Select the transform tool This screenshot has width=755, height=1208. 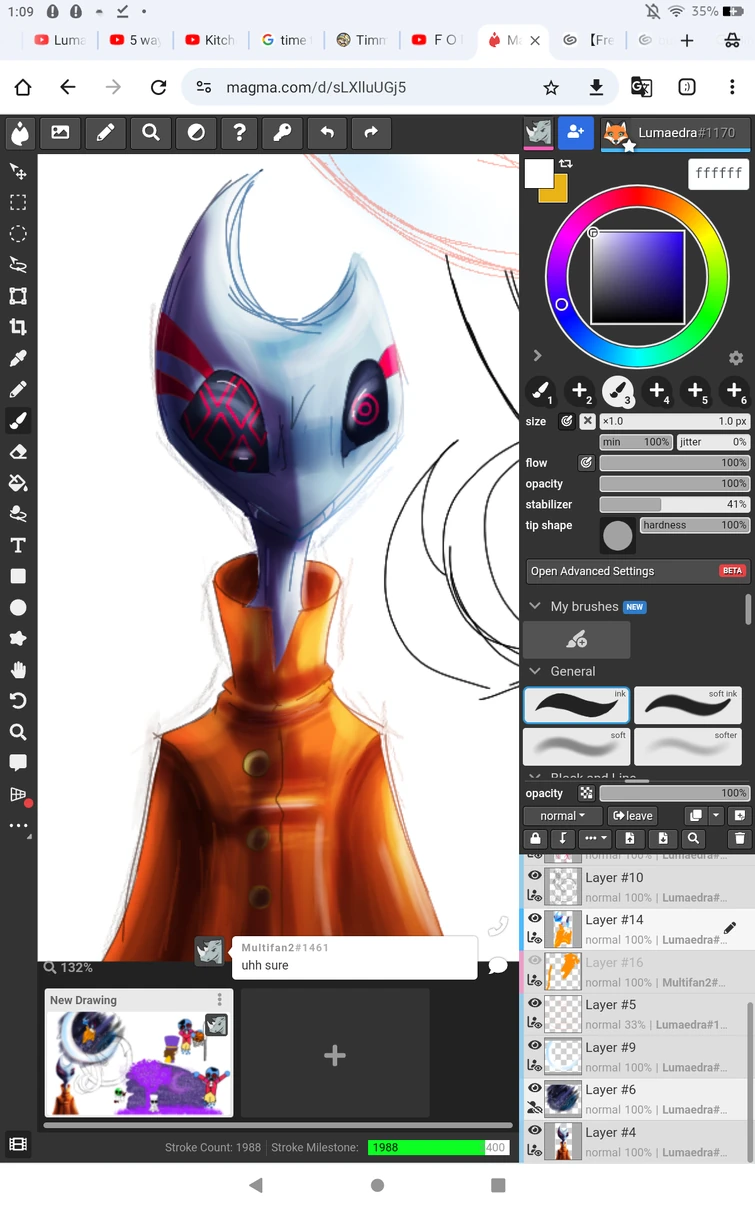[18, 296]
